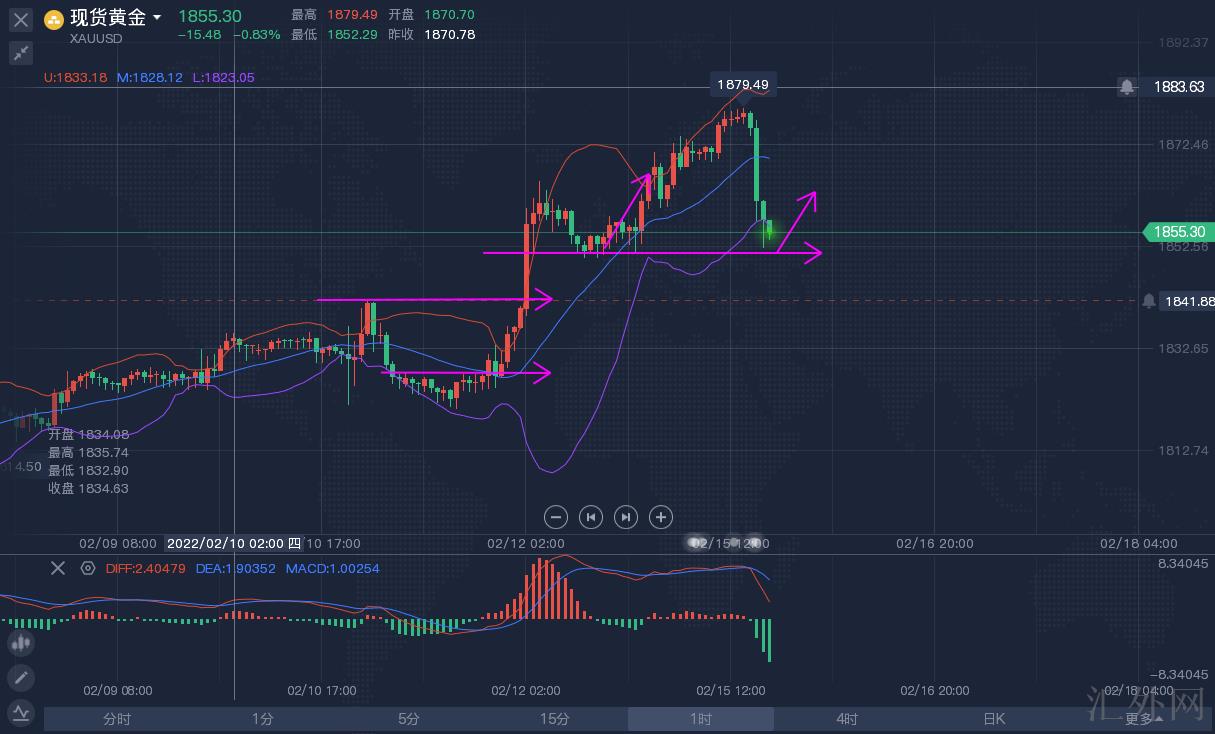Image resolution: width=1215 pixels, height=734 pixels.
Task: Switch to the 15分 timeframe tab
Action: 554,719
